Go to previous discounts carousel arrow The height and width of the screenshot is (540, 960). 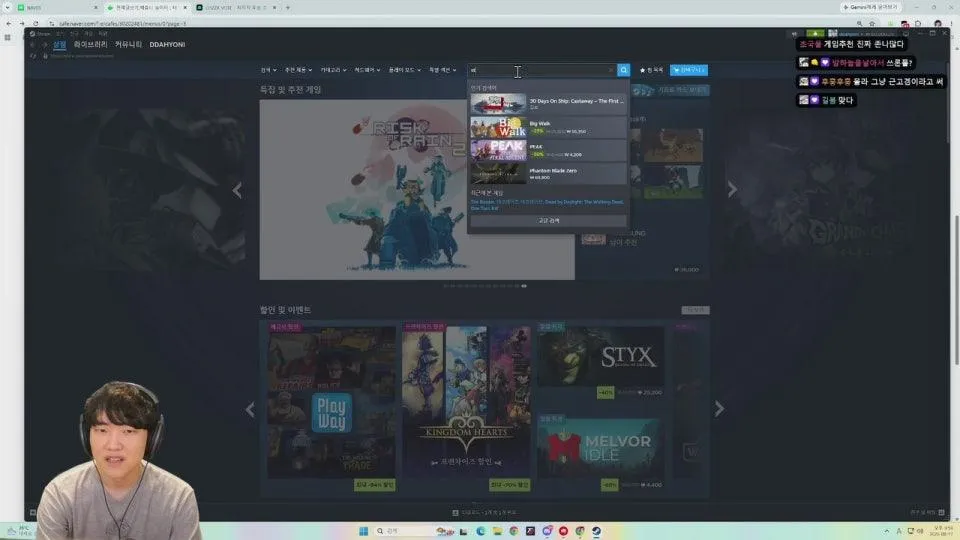pyautogui.click(x=250, y=409)
